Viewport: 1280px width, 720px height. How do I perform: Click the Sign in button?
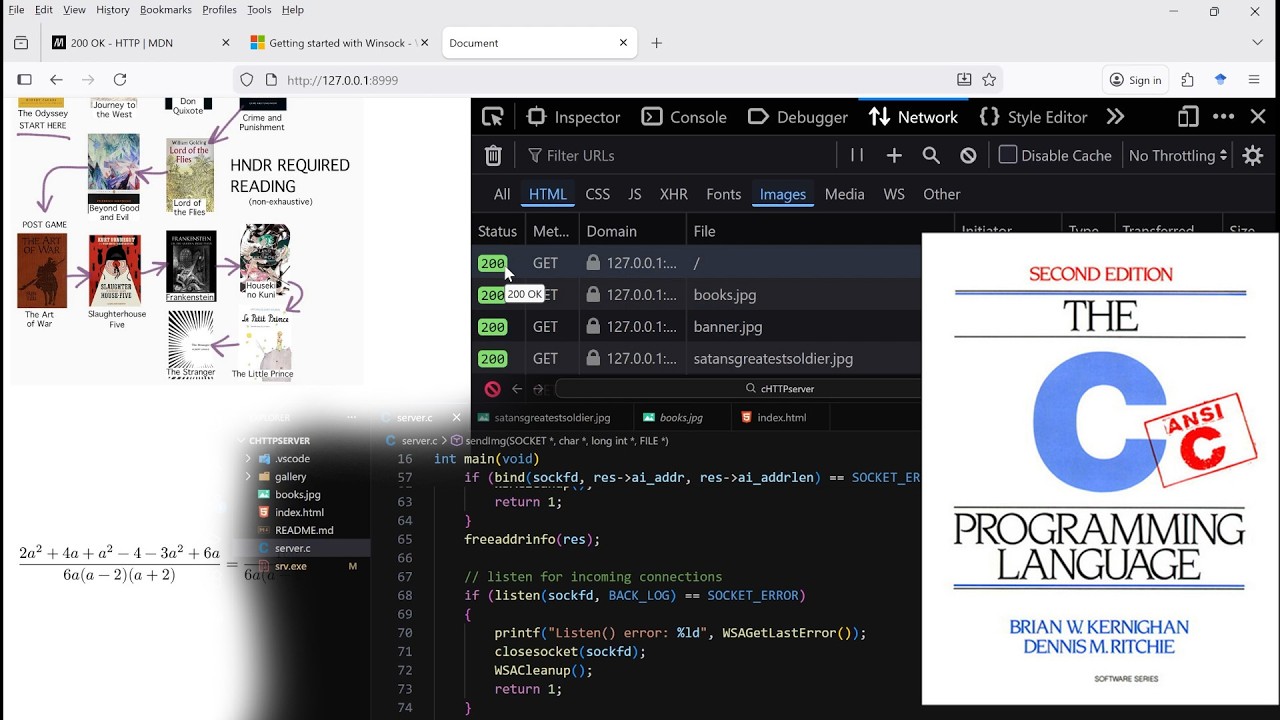pyautogui.click(x=1135, y=80)
